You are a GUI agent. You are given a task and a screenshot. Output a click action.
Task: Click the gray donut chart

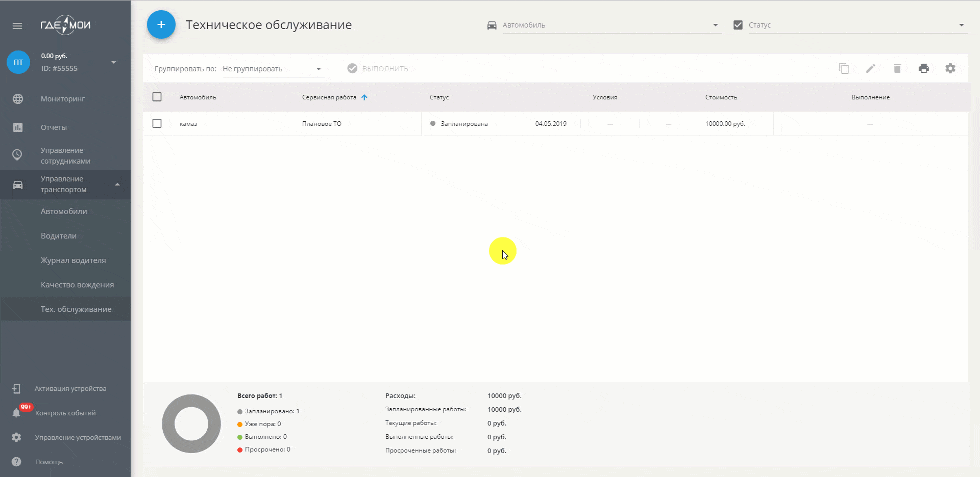(191, 424)
